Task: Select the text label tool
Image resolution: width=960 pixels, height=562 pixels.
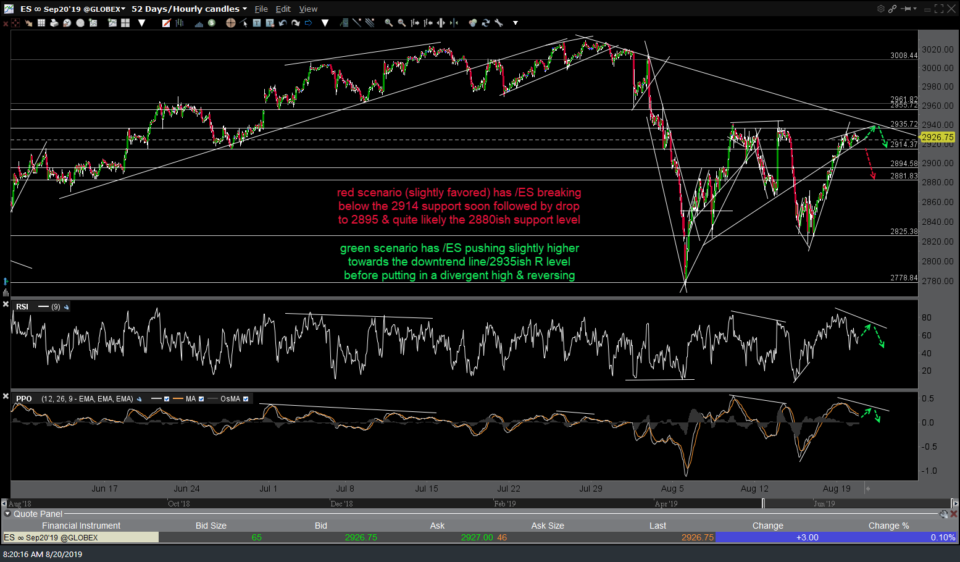Action: [257, 23]
